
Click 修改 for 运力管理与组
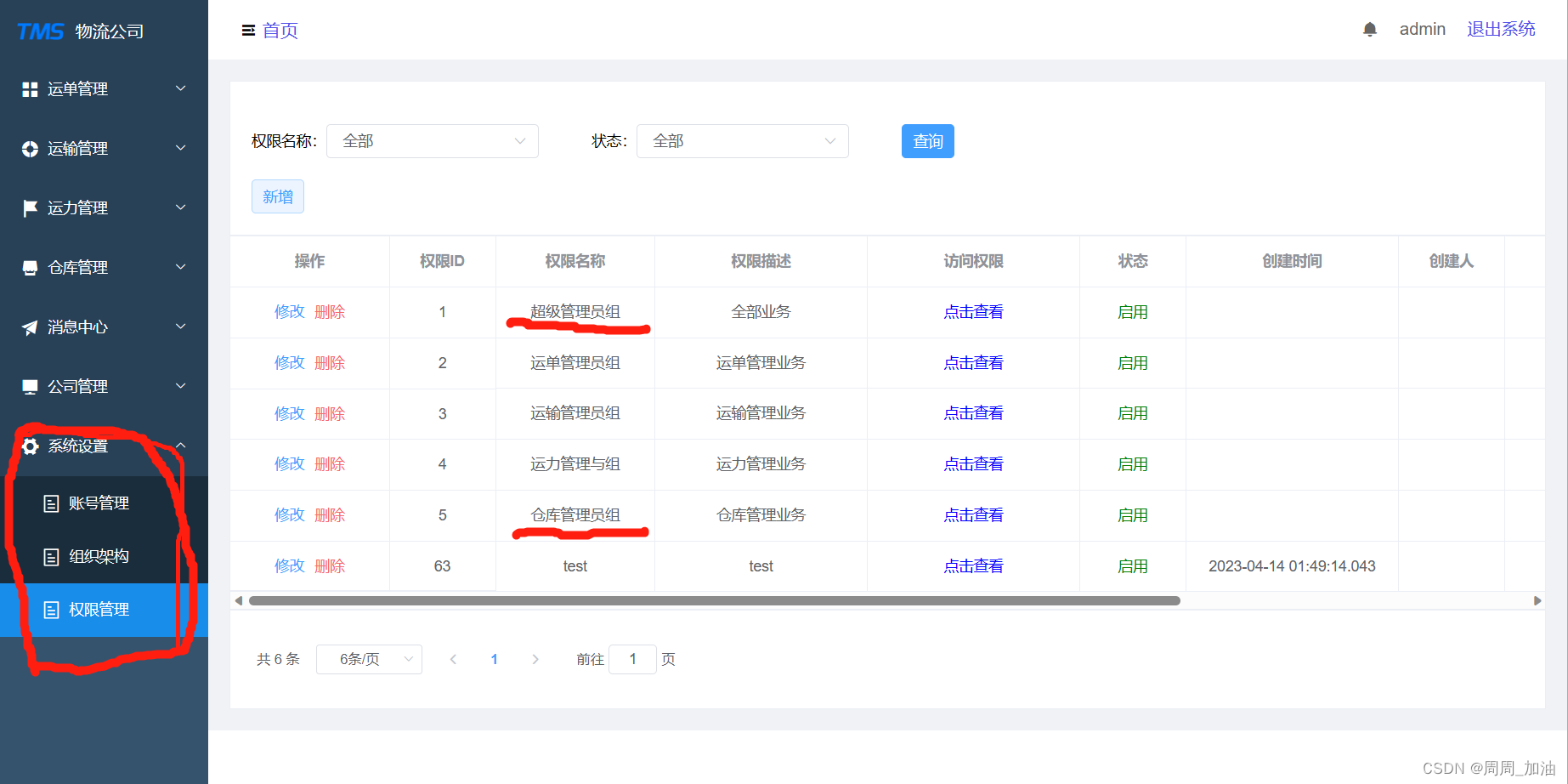(x=290, y=464)
